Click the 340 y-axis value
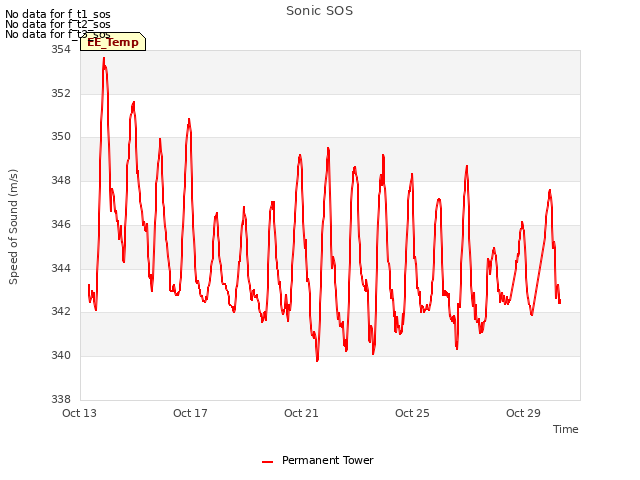Viewport: 640px width, 480px height. click(x=61, y=356)
